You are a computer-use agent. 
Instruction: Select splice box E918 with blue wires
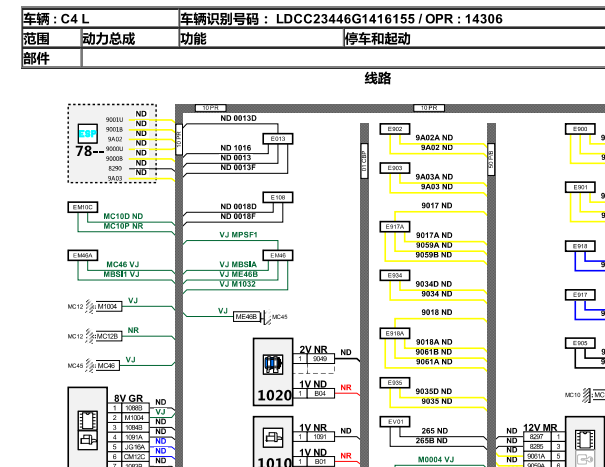[580, 246]
